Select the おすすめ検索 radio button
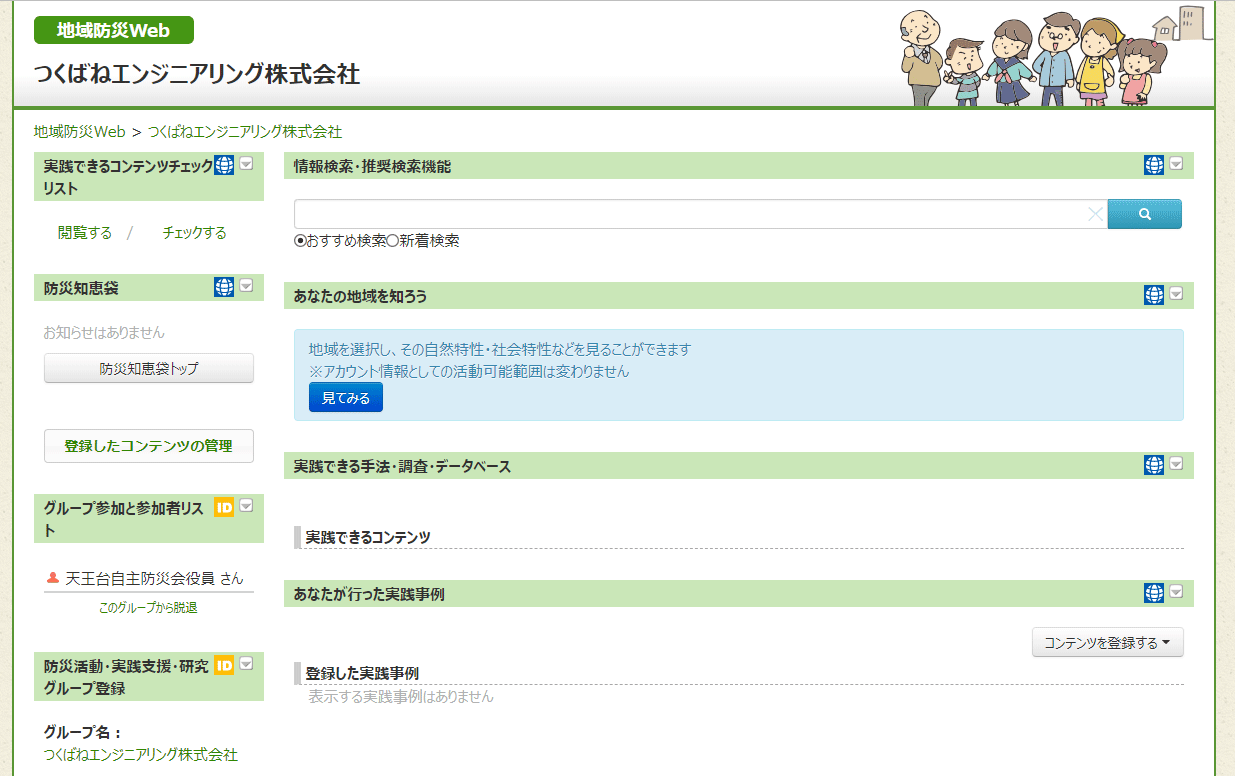This screenshot has width=1235, height=776. tap(300, 241)
